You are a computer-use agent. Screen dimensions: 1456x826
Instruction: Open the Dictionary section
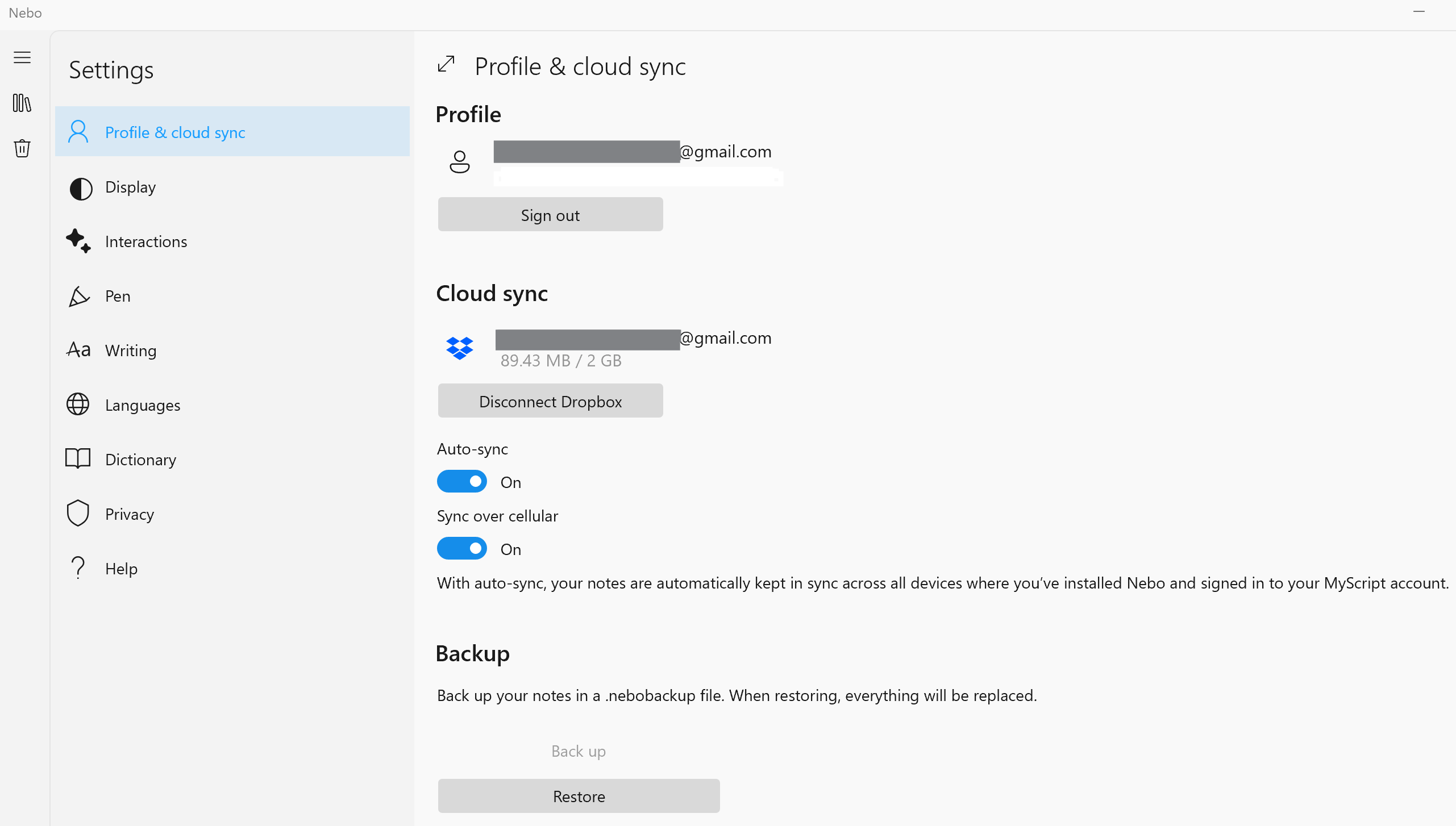pyautogui.click(x=140, y=460)
